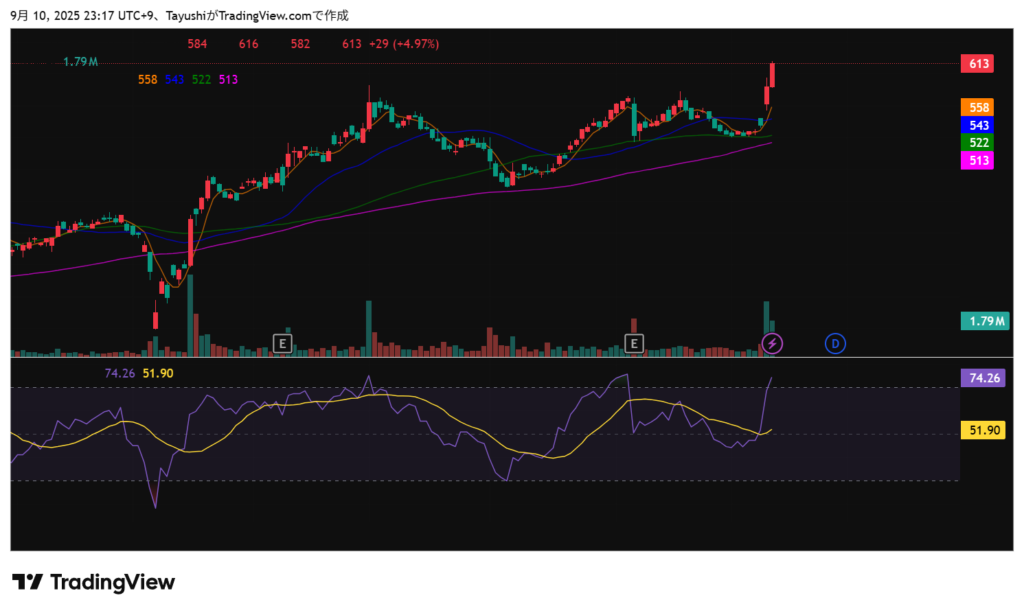Click the magenta 513 axis label
Image resolution: width=1024 pixels, height=613 pixels.
pyautogui.click(x=979, y=161)
